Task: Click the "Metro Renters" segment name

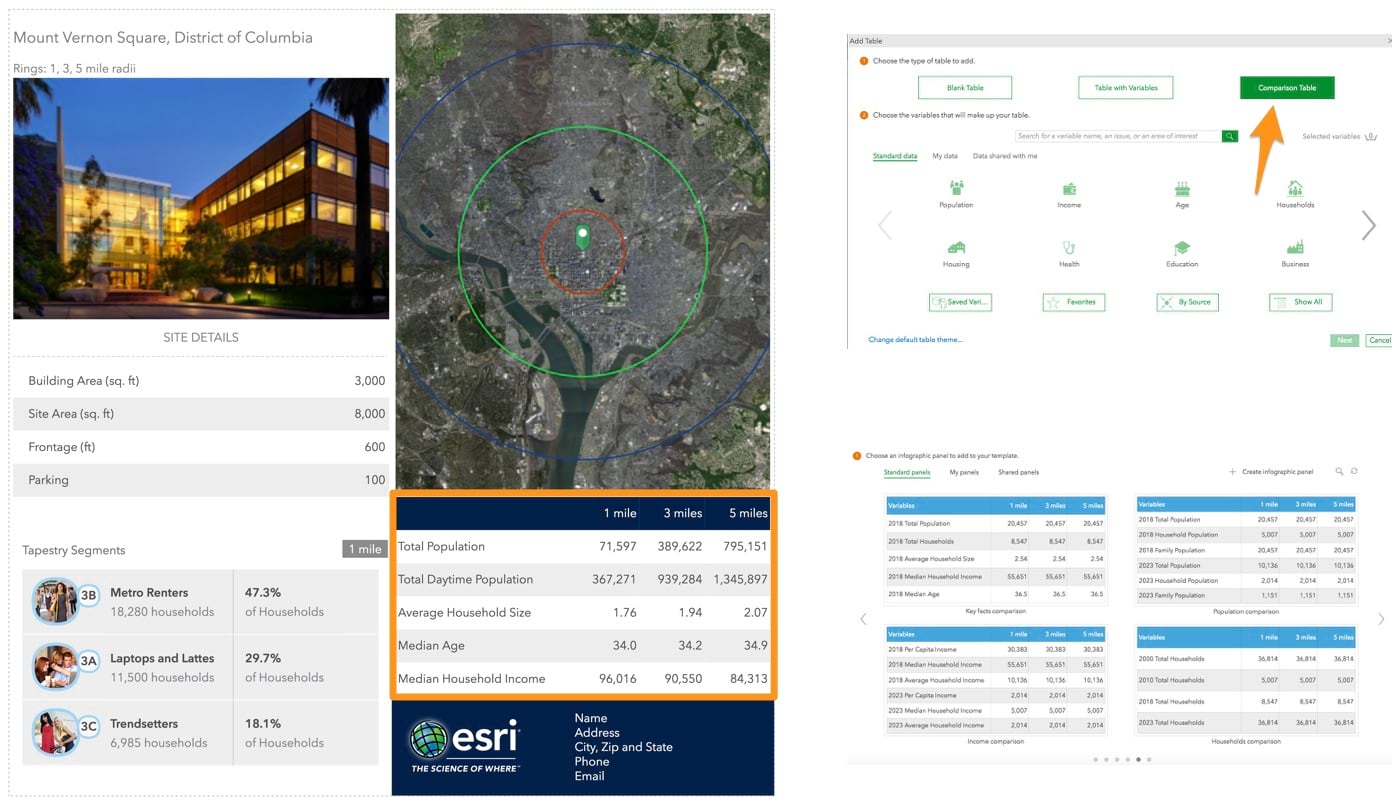Action: [149, 593]
